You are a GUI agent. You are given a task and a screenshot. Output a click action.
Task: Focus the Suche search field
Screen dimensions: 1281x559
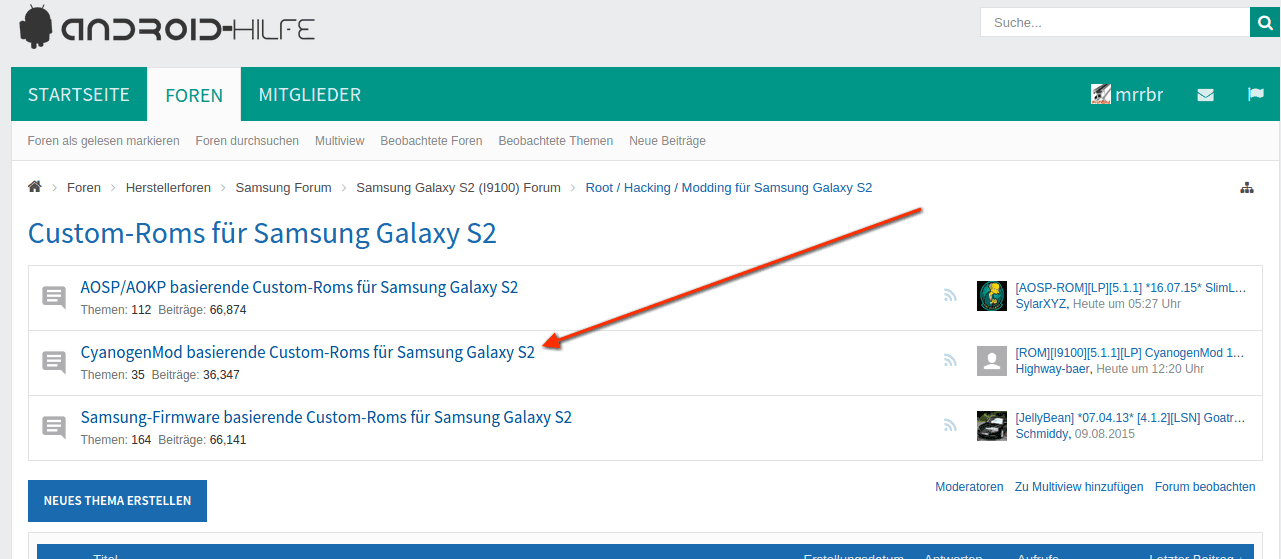click(1115, 22)
